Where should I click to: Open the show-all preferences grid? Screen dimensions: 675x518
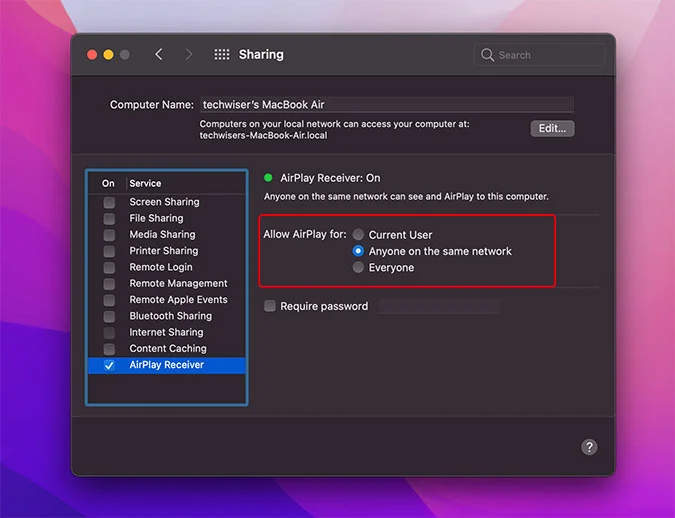click(222, 55)
